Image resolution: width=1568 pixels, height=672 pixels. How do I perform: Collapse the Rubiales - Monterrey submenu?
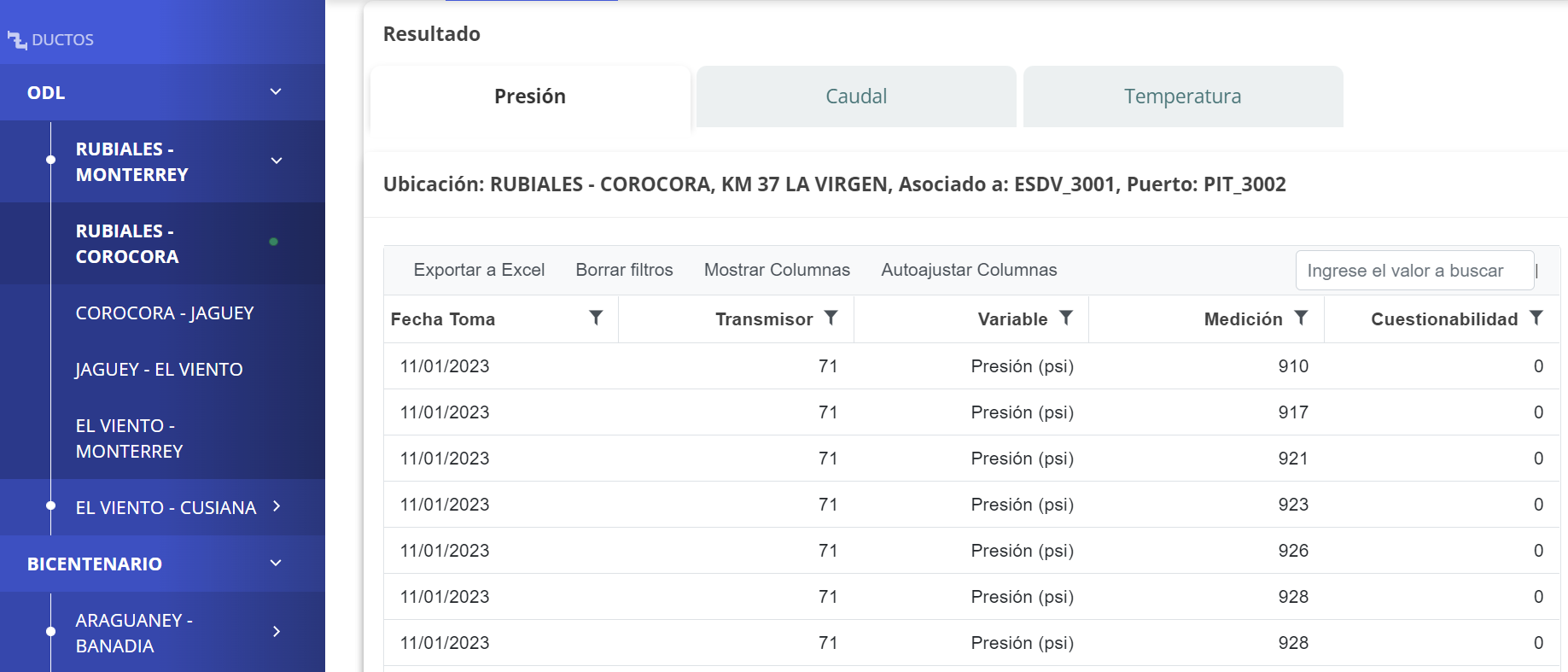pos(277,161)
